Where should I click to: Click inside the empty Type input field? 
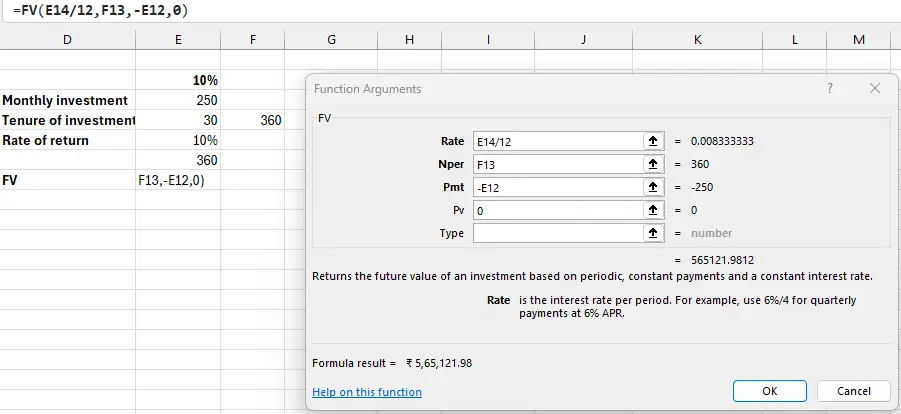(555, 233)
